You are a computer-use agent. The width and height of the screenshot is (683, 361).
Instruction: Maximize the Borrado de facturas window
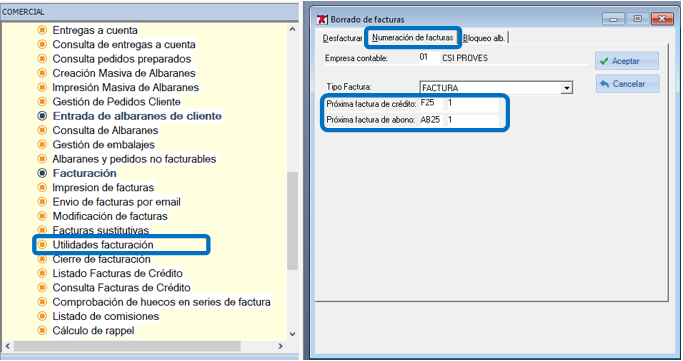pyautogui.click(x=638, y=19)
